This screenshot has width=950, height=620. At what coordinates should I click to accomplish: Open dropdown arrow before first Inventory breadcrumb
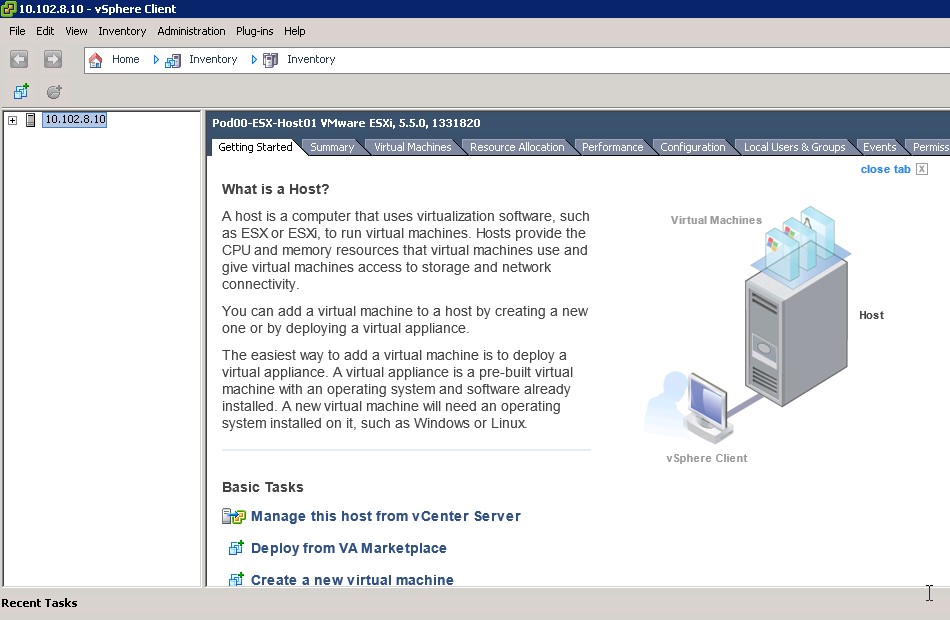tap(156, 60)
